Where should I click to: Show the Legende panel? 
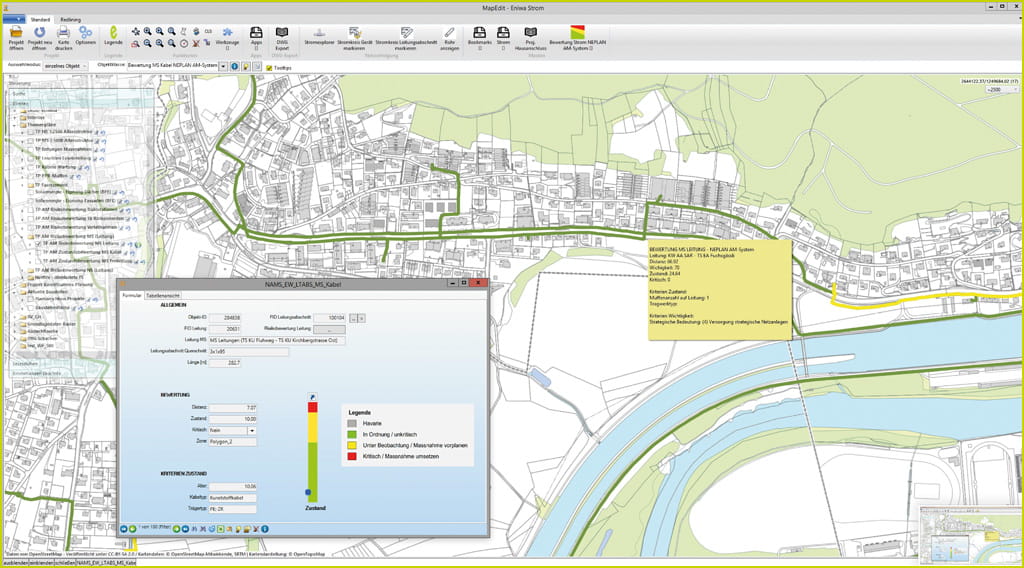pos(113,33)
